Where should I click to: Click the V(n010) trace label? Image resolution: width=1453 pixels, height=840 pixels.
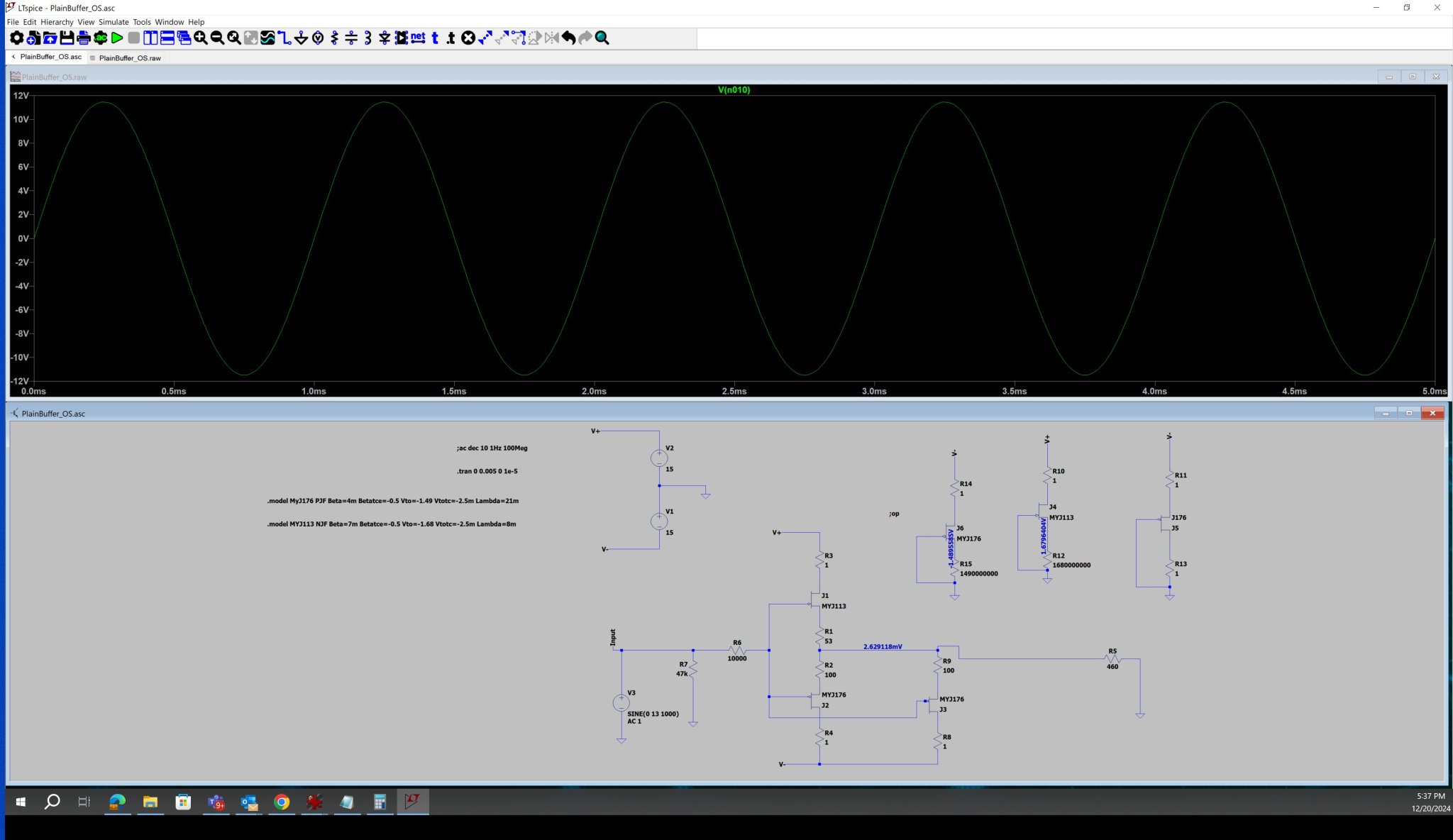click(x=734, y=90)
